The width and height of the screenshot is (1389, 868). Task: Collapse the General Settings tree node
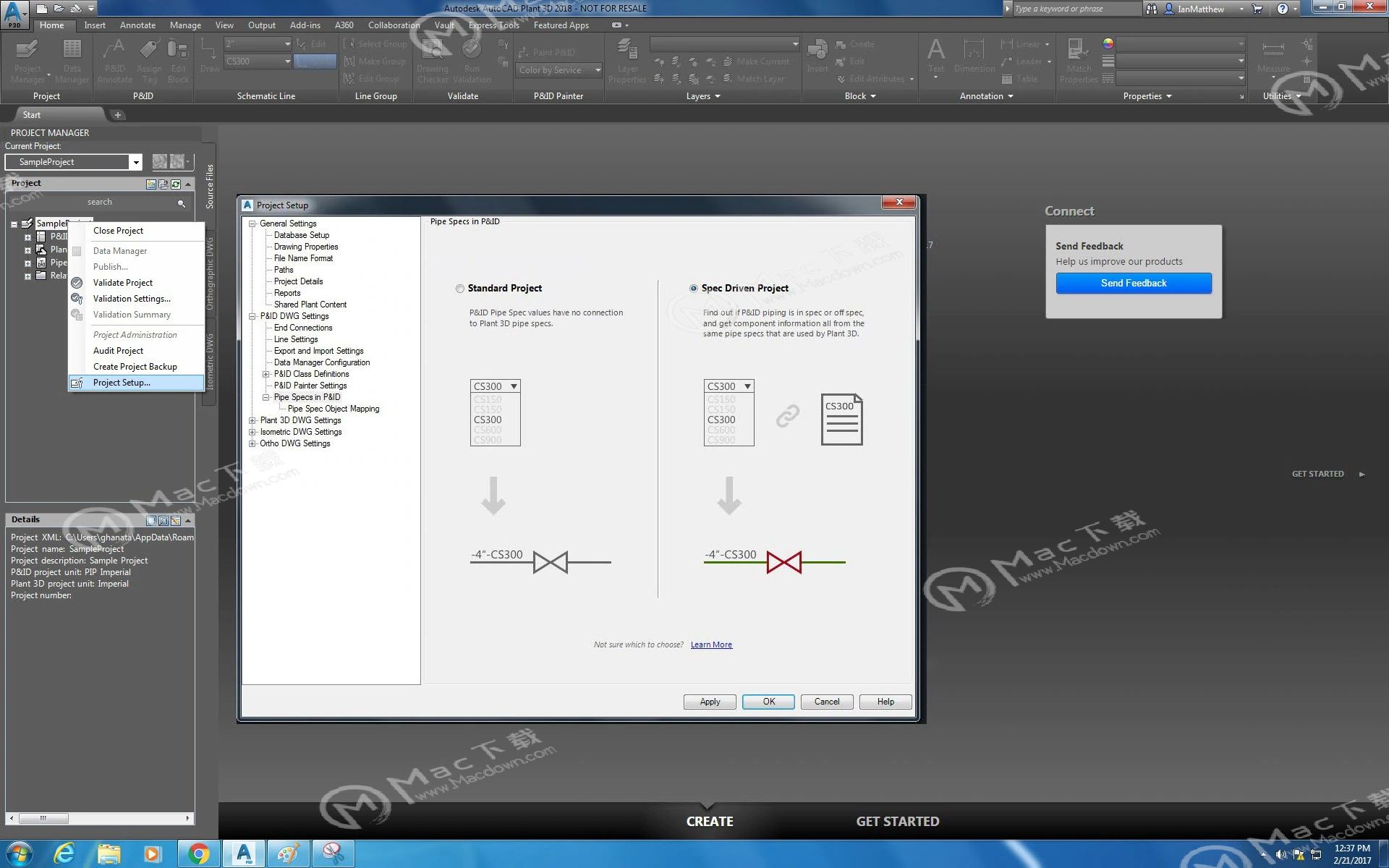click(252, 224)
